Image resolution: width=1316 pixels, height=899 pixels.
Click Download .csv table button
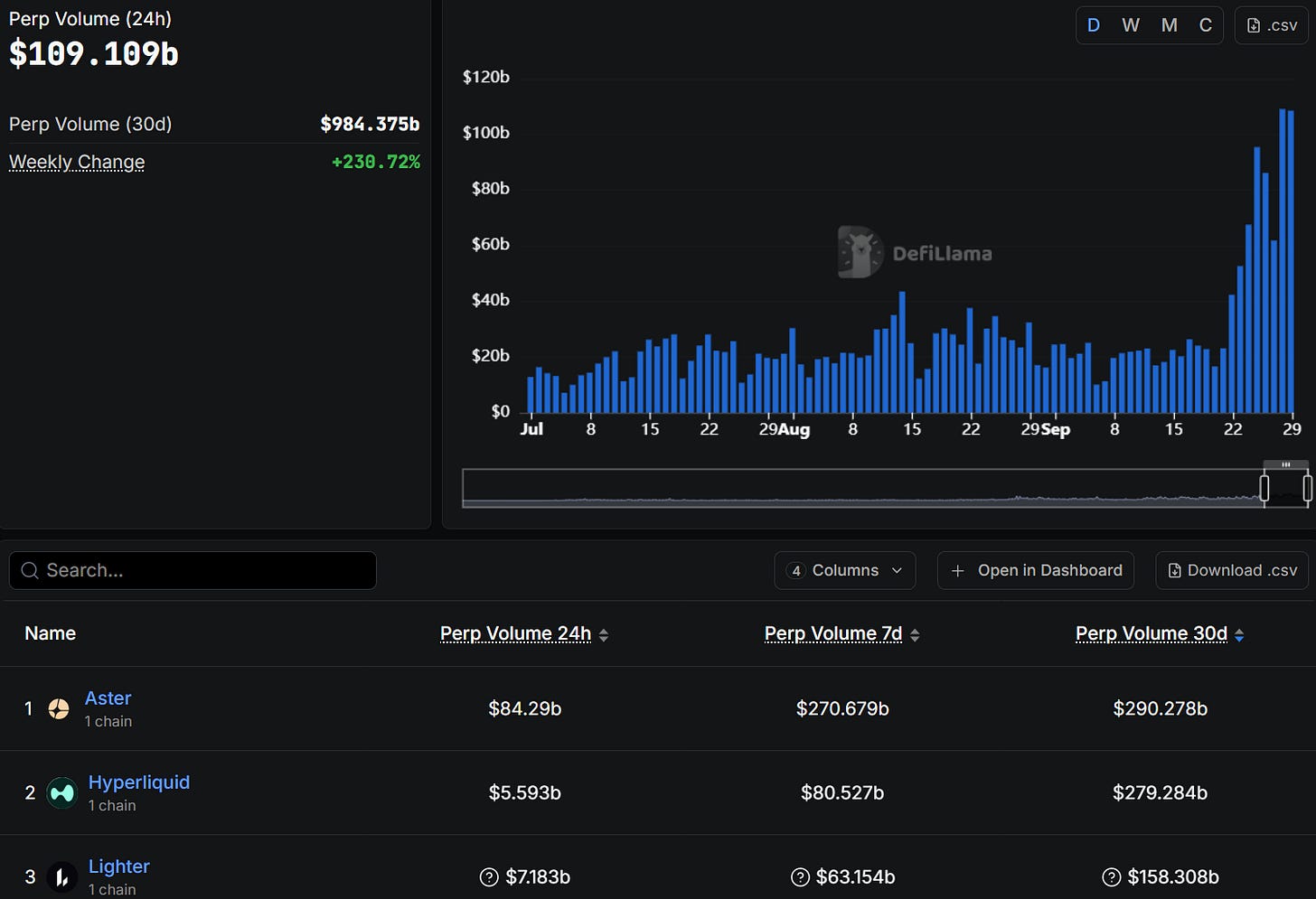pos(1232,570)
